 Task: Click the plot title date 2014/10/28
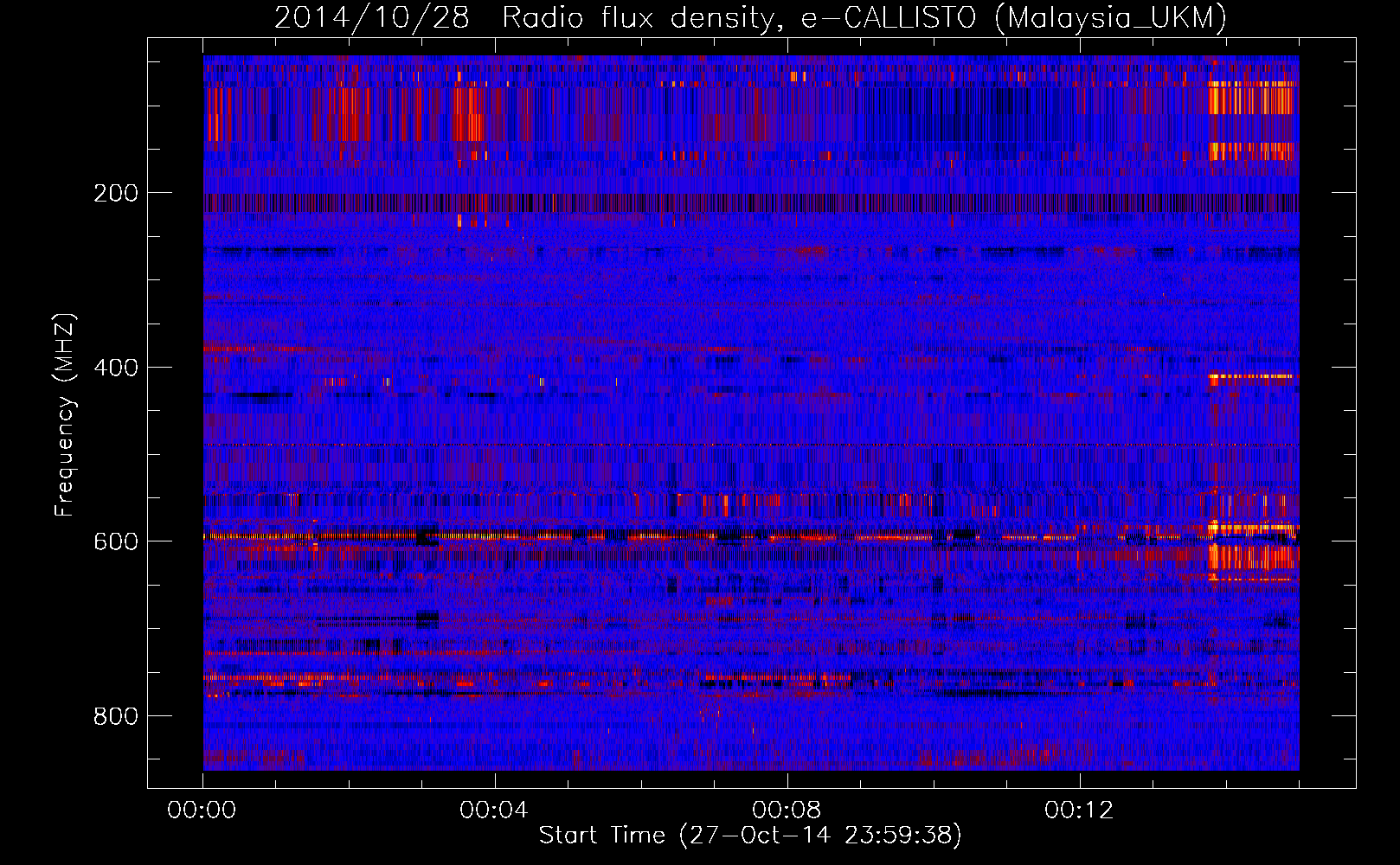click(x=372, y=18)
